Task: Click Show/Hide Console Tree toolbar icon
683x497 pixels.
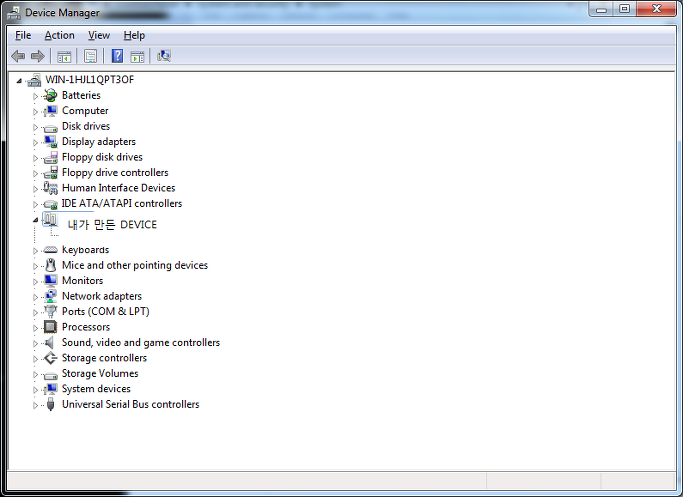Action: pyautogui.click(x=64, y=56)
